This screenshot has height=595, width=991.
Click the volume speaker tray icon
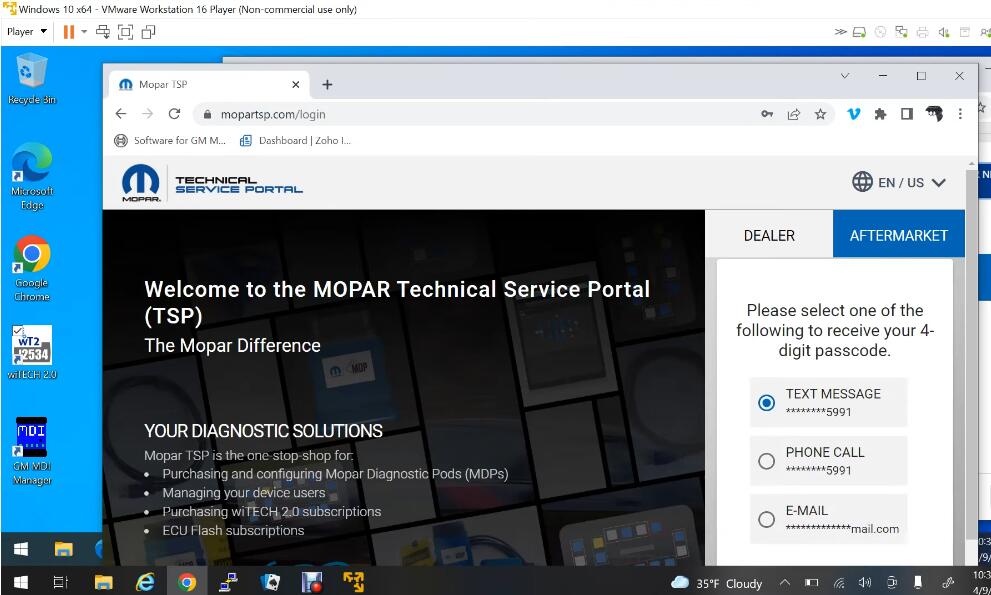coord(865,582)
